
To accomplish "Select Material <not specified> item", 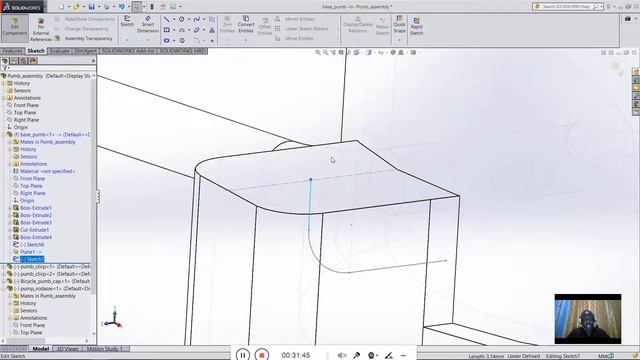I will pos(47,171).
